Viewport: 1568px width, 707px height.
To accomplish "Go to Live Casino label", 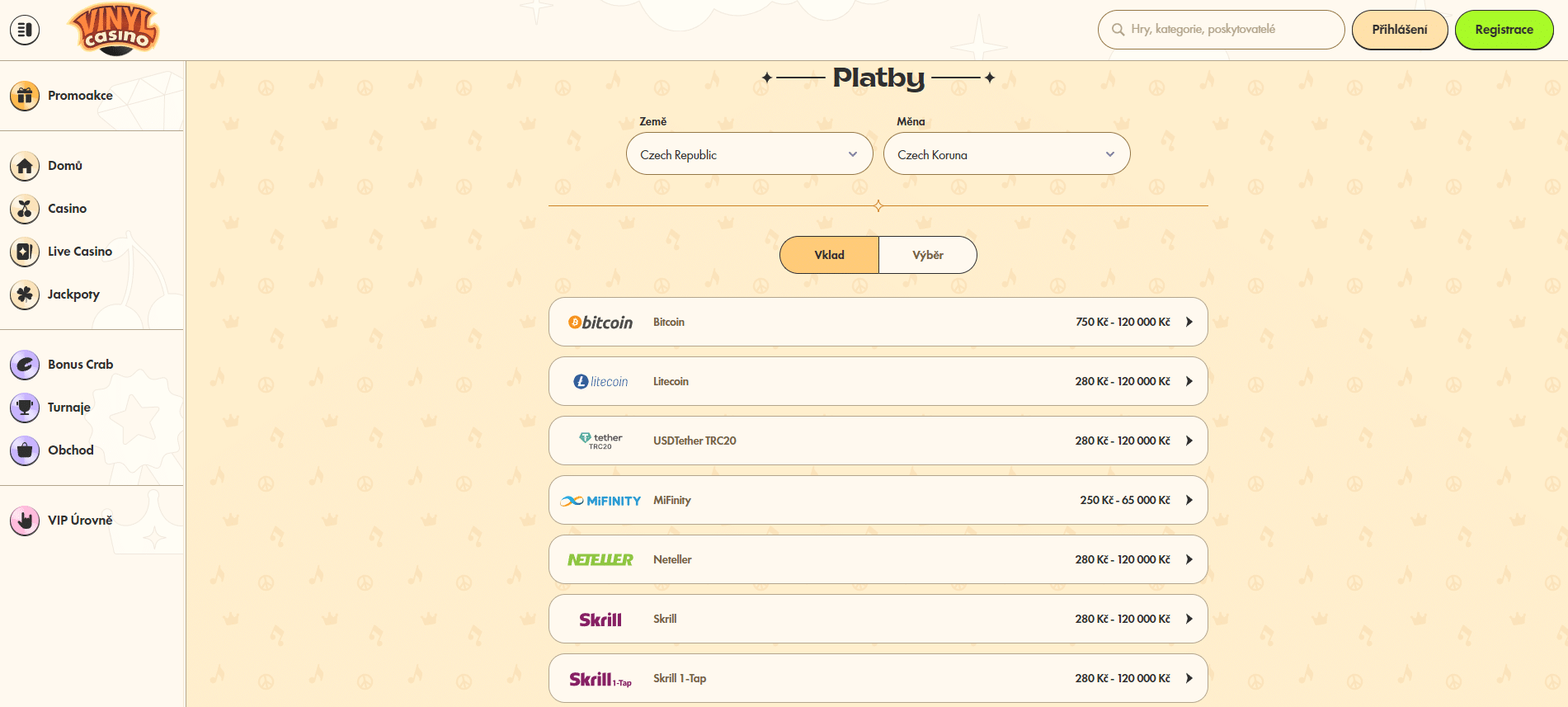I will point(80,252).
